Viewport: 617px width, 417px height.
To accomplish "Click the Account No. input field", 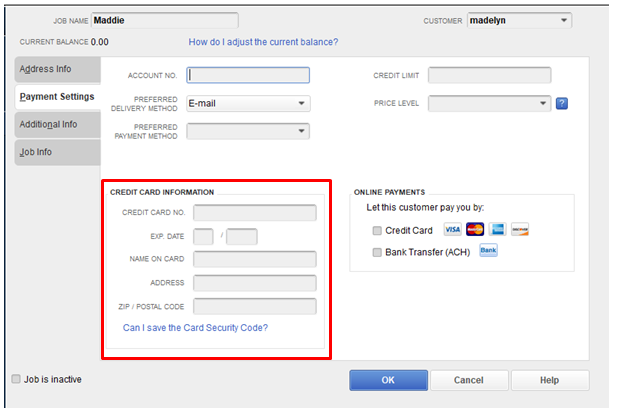I will [x=248, y=75].
